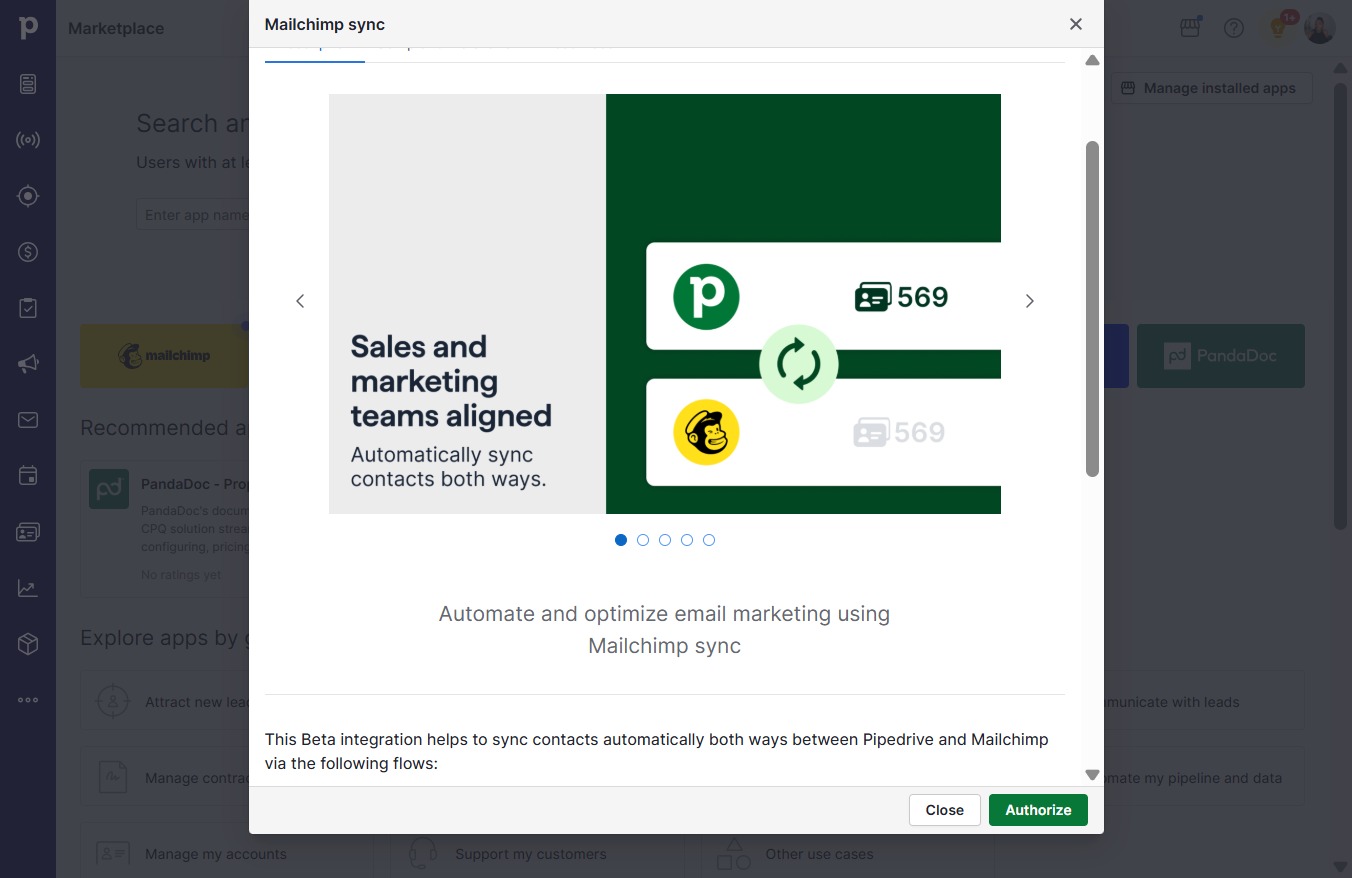The image size is (1352, 878).
Task: Open the Contacts card sidebar icon
Action: pos(28,532)
